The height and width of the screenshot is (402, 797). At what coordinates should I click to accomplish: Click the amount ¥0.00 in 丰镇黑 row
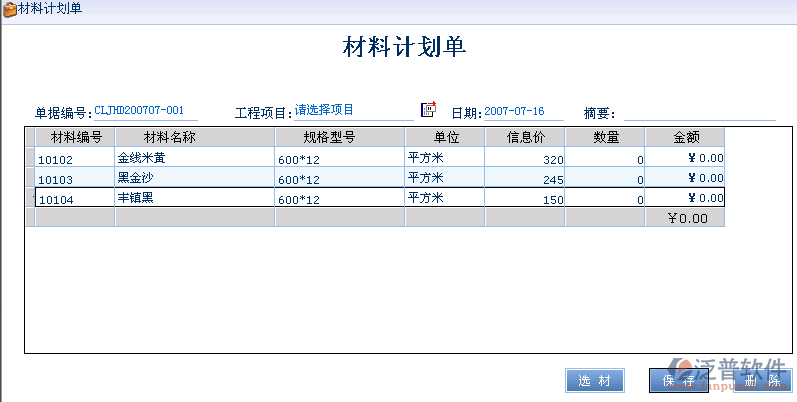pyautogui.click(x=685, y=198)
